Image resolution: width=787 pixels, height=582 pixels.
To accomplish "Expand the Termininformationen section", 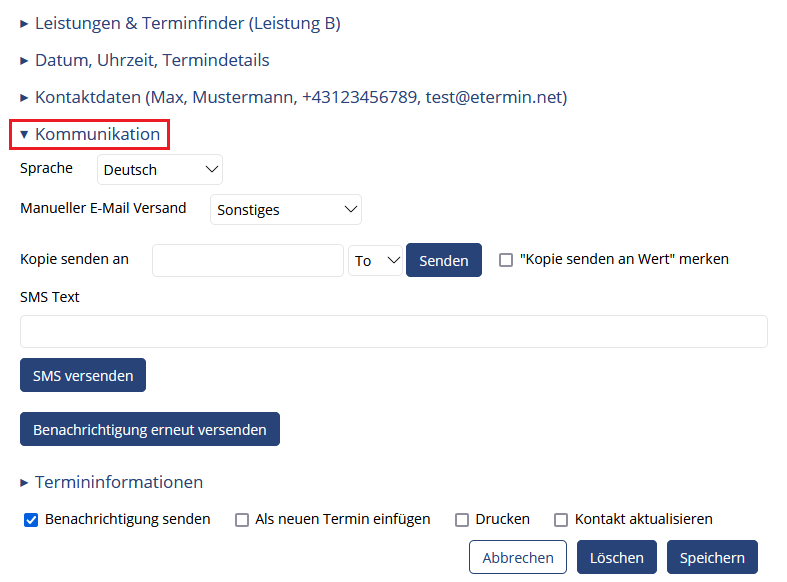I will (111, 482).
